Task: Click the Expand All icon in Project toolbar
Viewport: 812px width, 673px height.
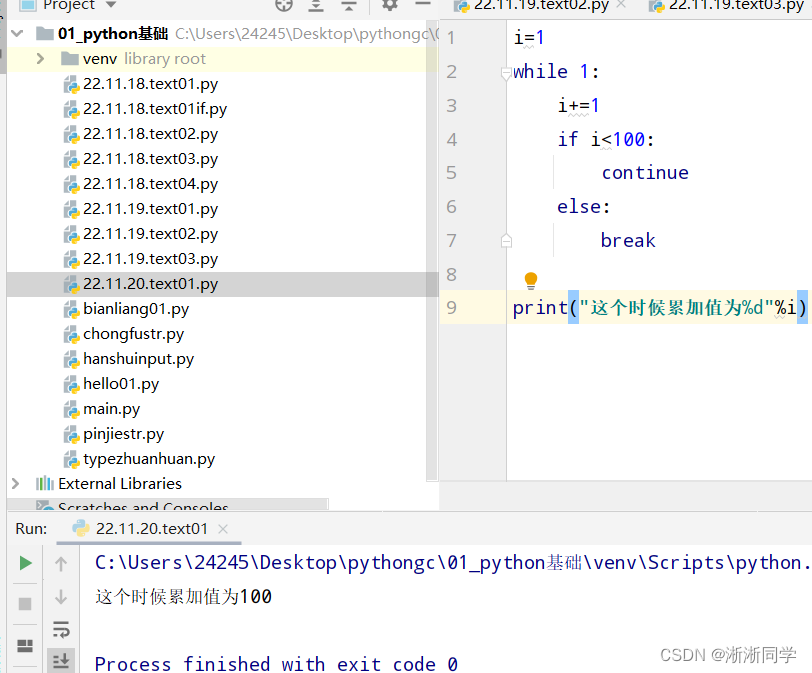Action: [x=316, y=5]
